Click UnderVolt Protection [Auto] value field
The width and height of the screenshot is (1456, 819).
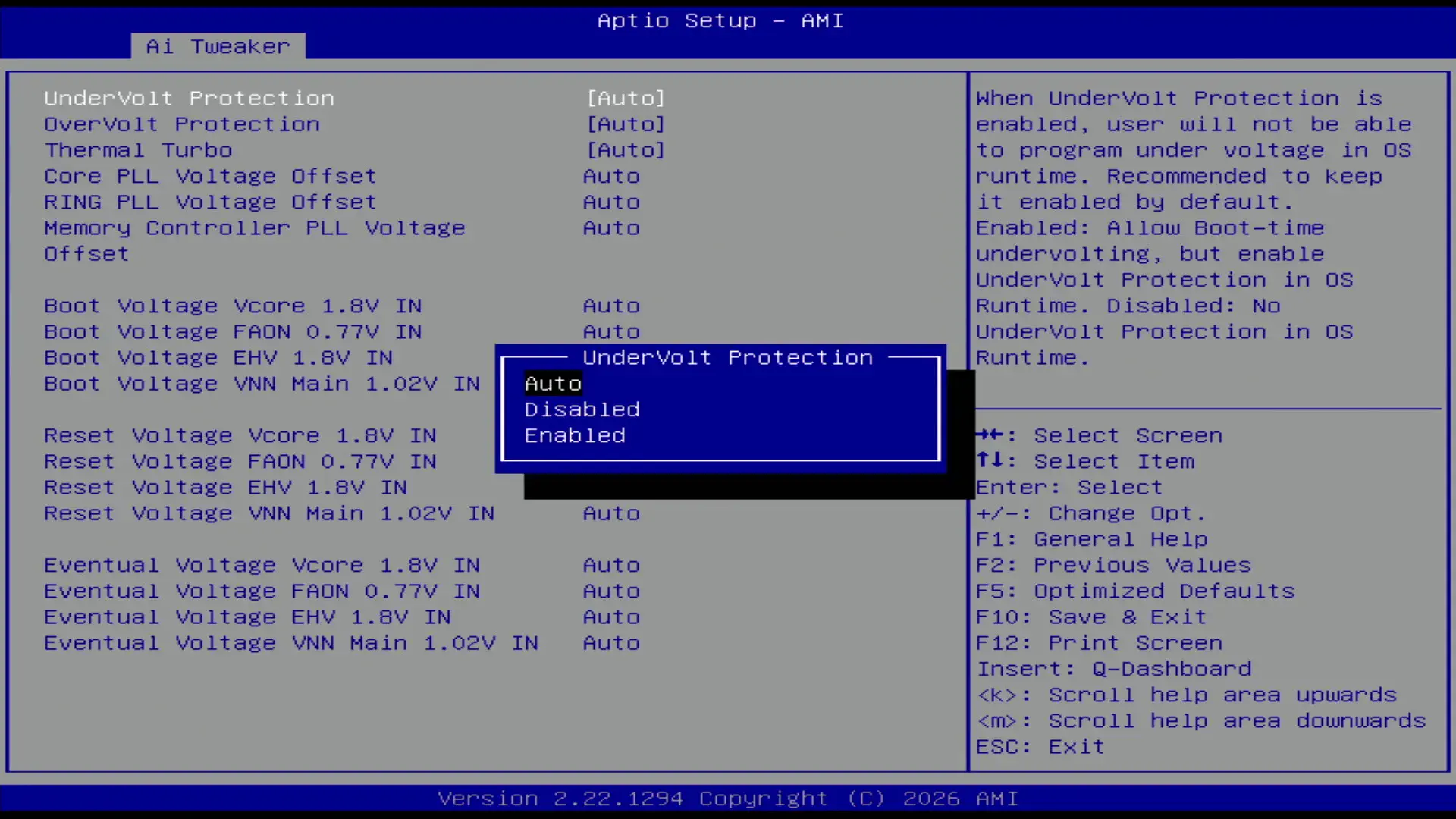[x=626, y=99]
